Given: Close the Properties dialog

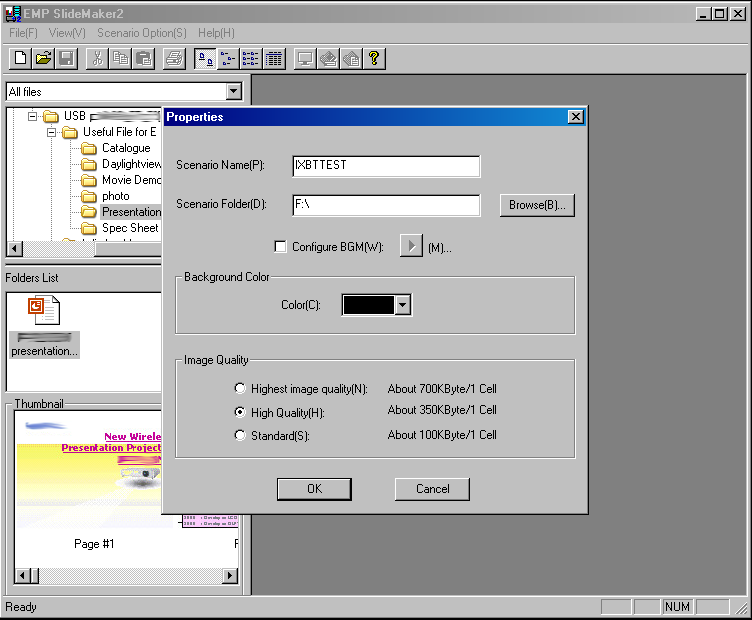Looking at the screenshot, I should [576, 117].
